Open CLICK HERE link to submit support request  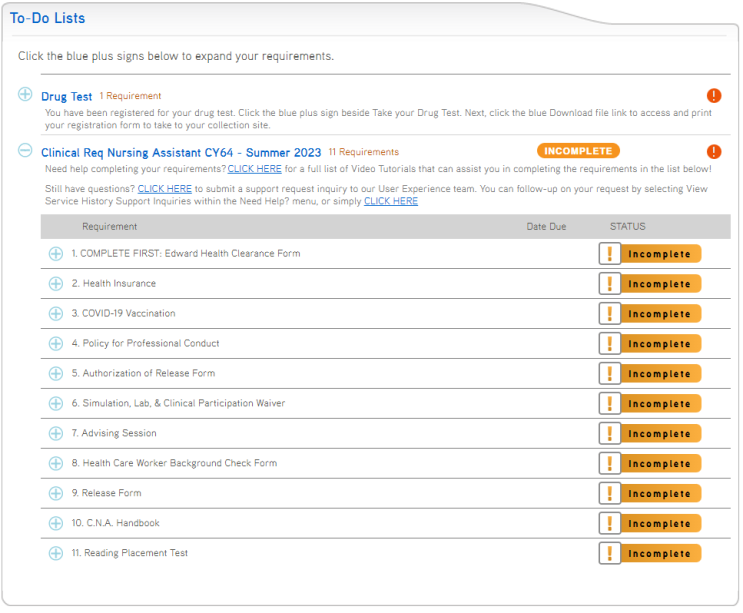coord(164,189)
